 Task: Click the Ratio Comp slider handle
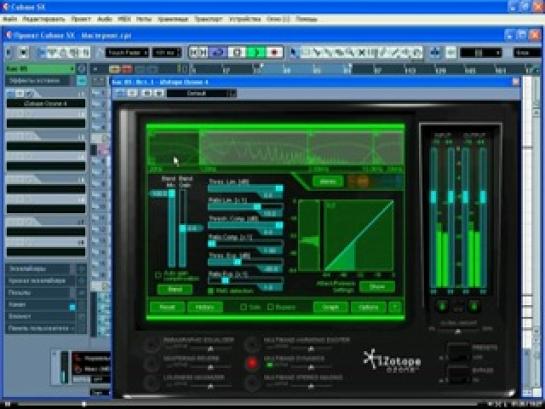[x=212, y=244]
